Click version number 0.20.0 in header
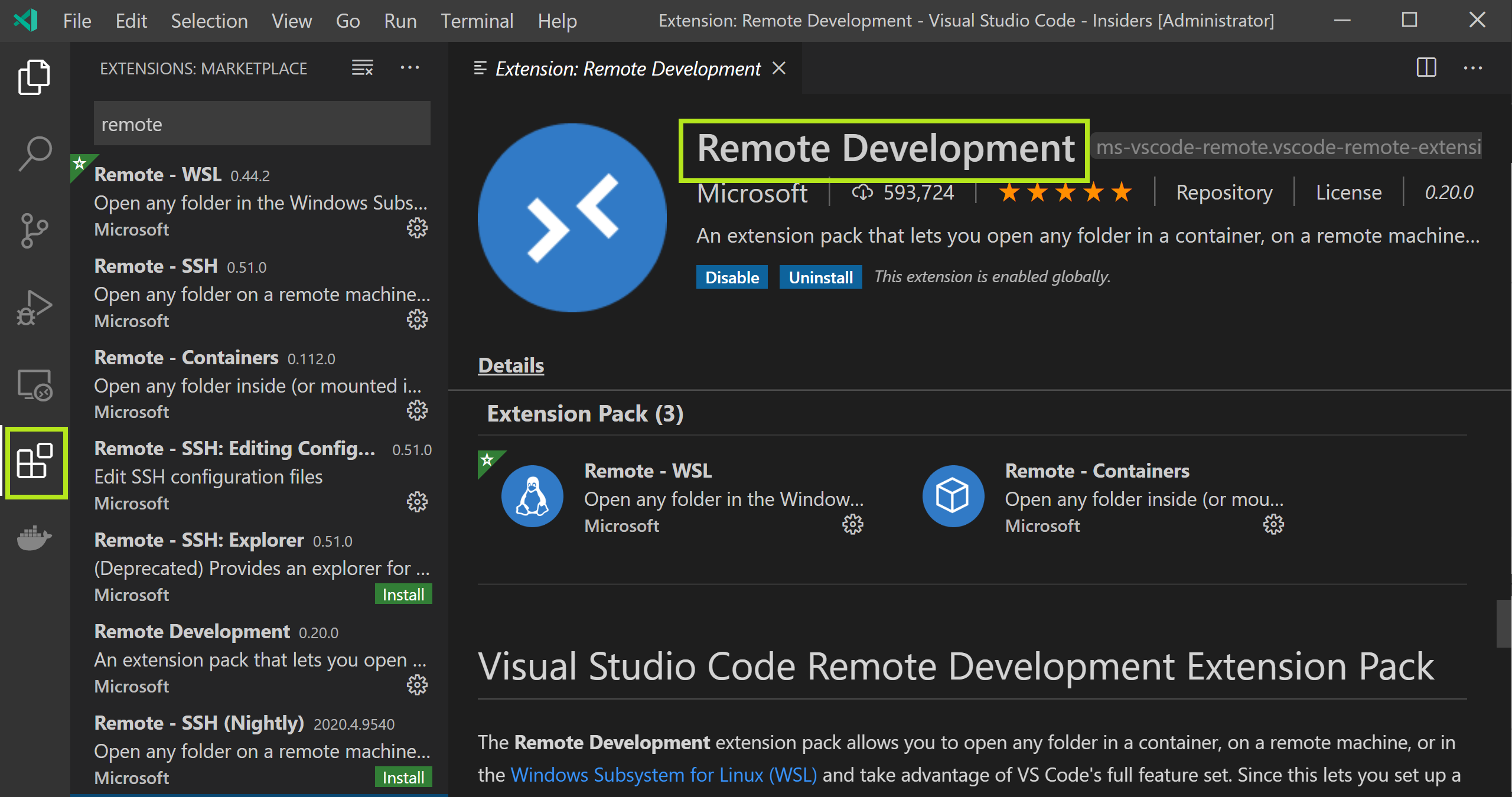 1449,192
